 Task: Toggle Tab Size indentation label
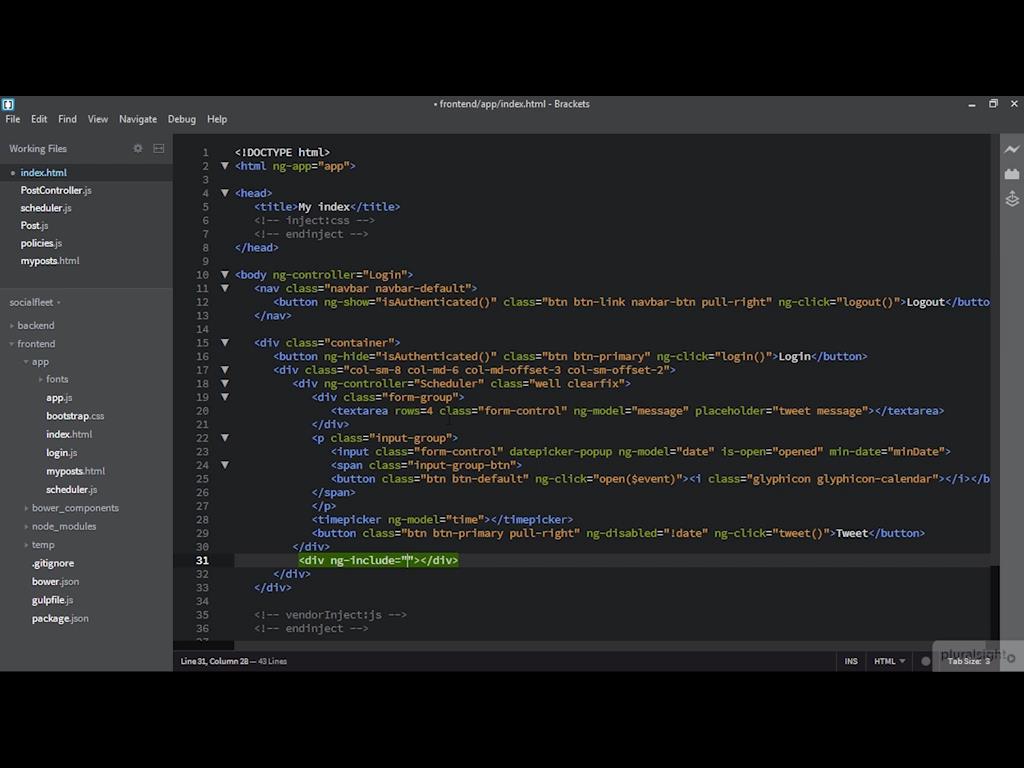968,661
